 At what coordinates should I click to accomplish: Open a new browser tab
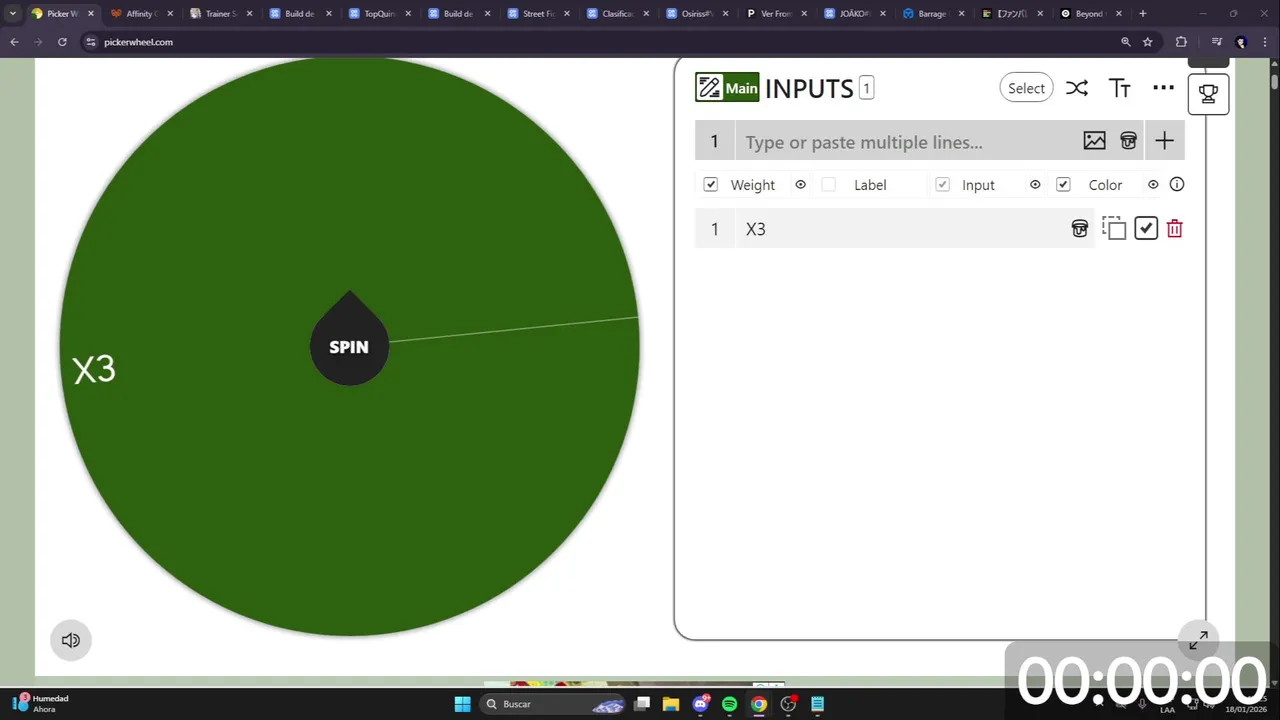[x=1143, y=14]
